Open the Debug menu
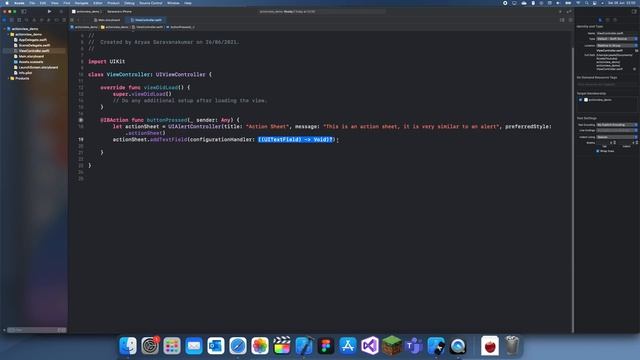The width and height of the screenshot is (640, 360). [129, 3]
